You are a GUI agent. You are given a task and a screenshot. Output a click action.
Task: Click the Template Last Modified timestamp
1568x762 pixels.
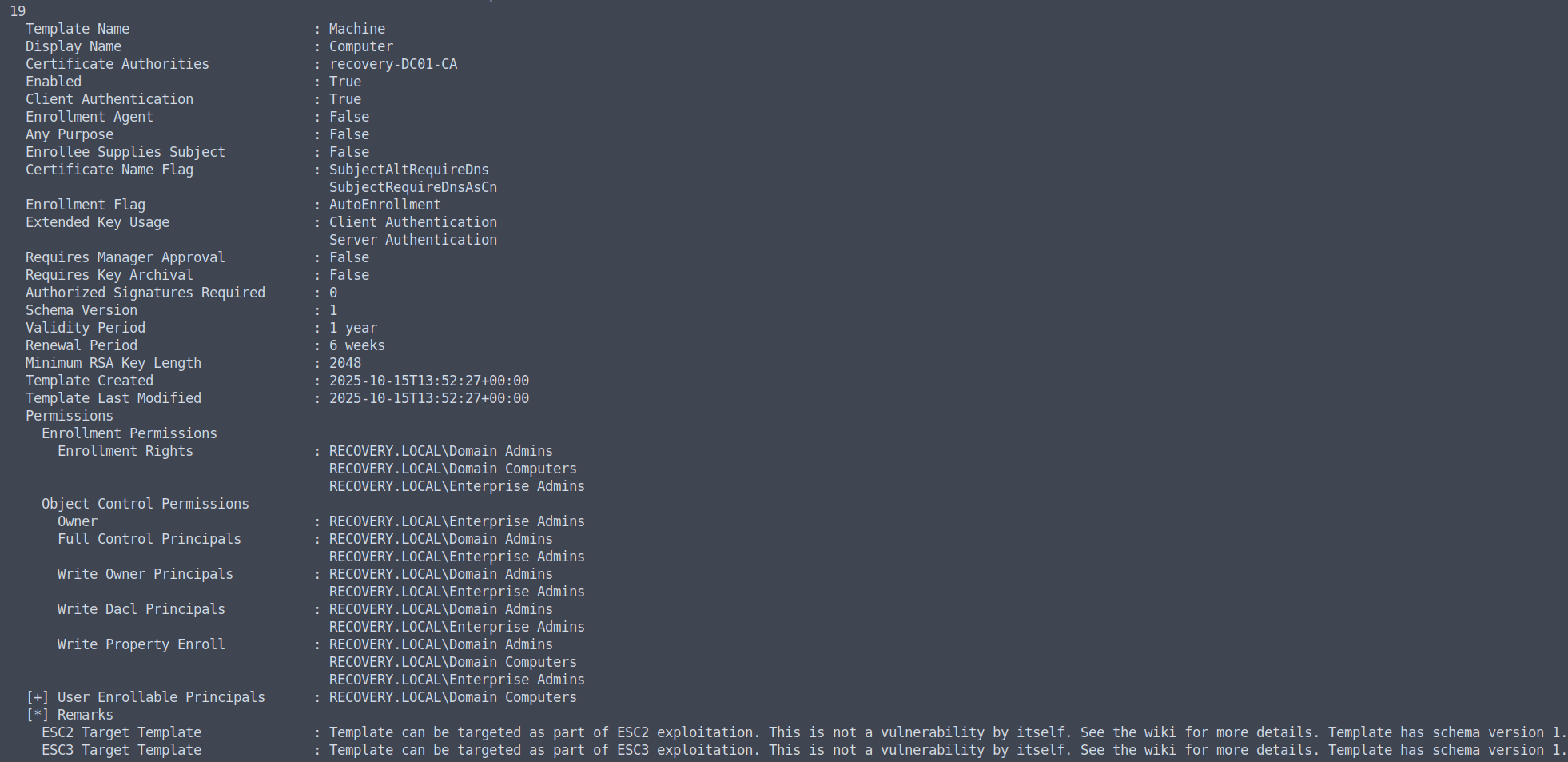(x=429, y=398)
